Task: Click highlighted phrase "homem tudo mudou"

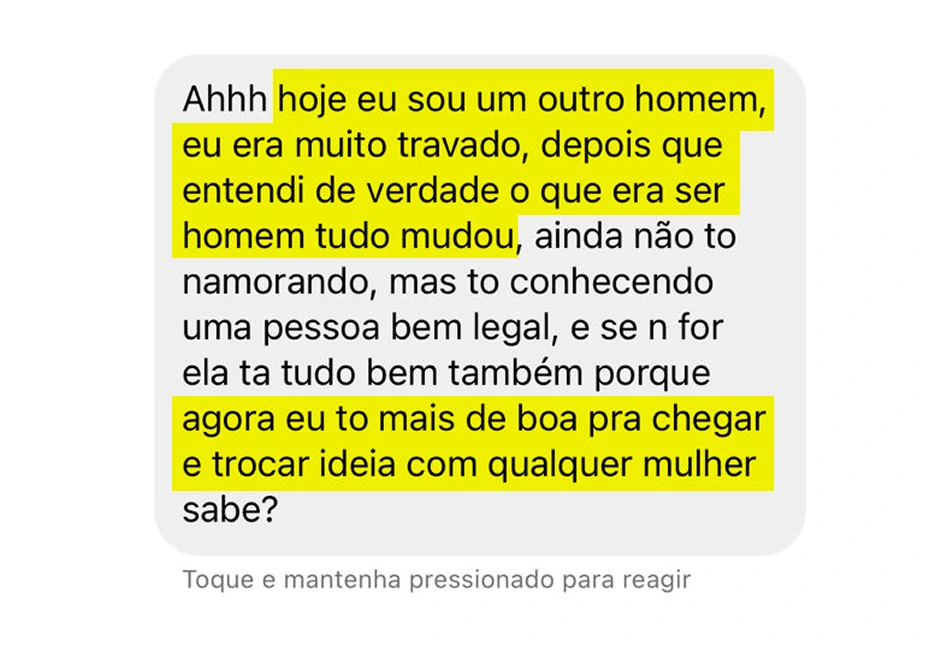Action: click(348, 237)
